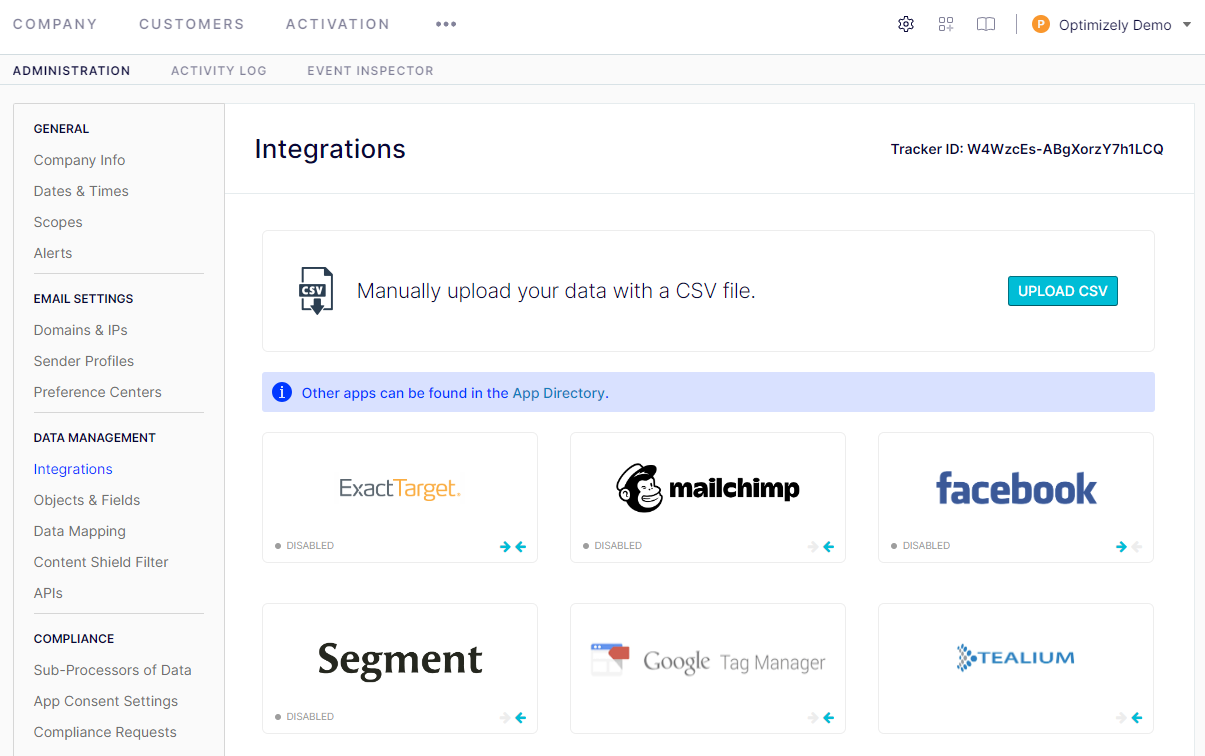Switch to the Activity Log tab
Screen dimensions: 1205x756
[x=219, y=71]
